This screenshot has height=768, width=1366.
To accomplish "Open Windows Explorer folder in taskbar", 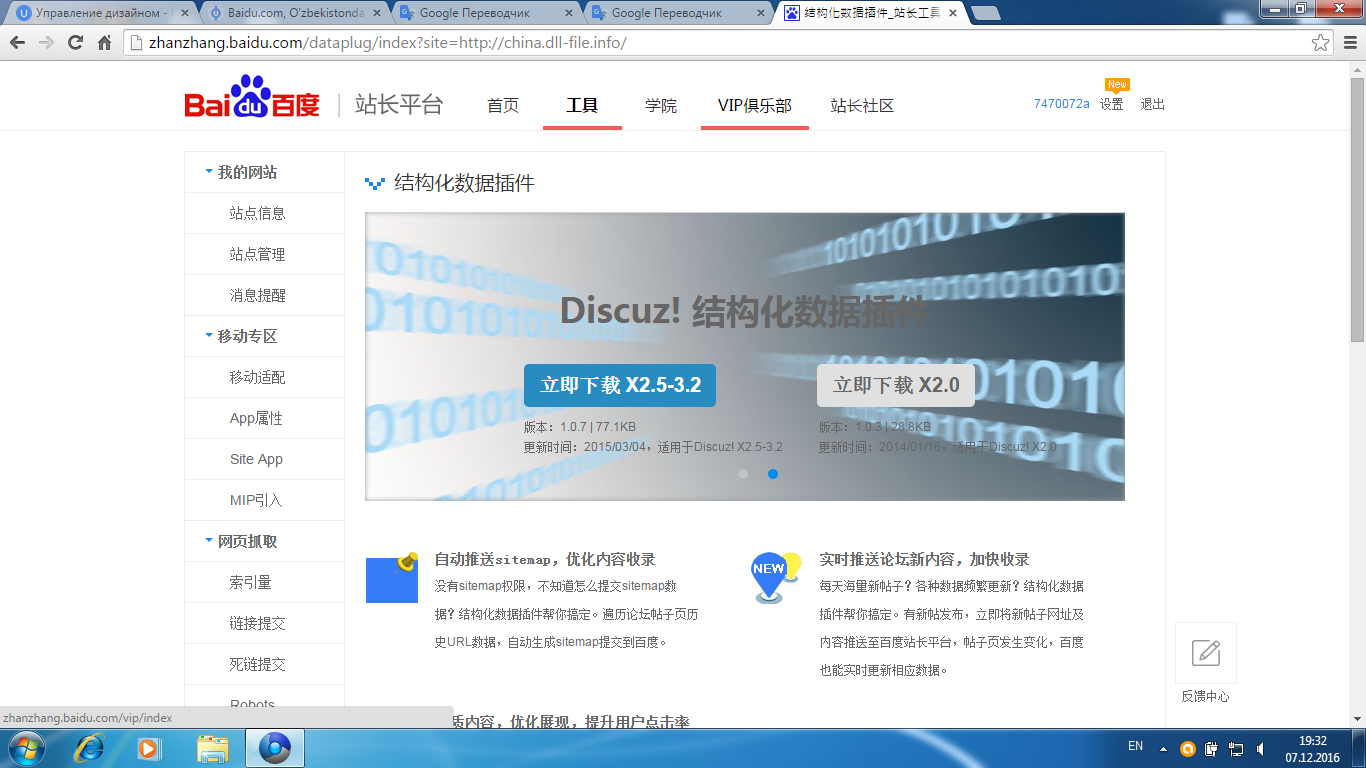I will click(x=213, y=748).
